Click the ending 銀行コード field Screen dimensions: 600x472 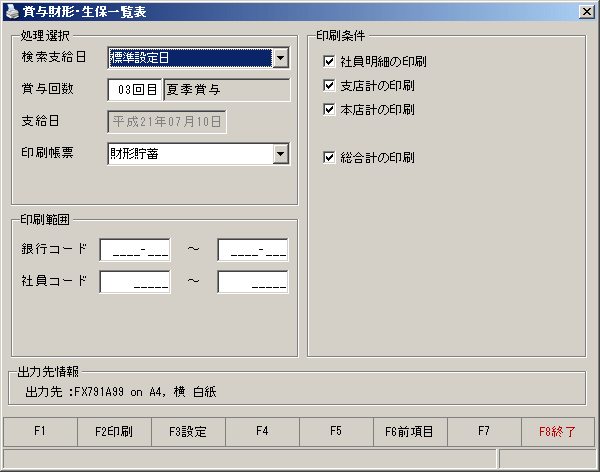(x=253, y=250)
